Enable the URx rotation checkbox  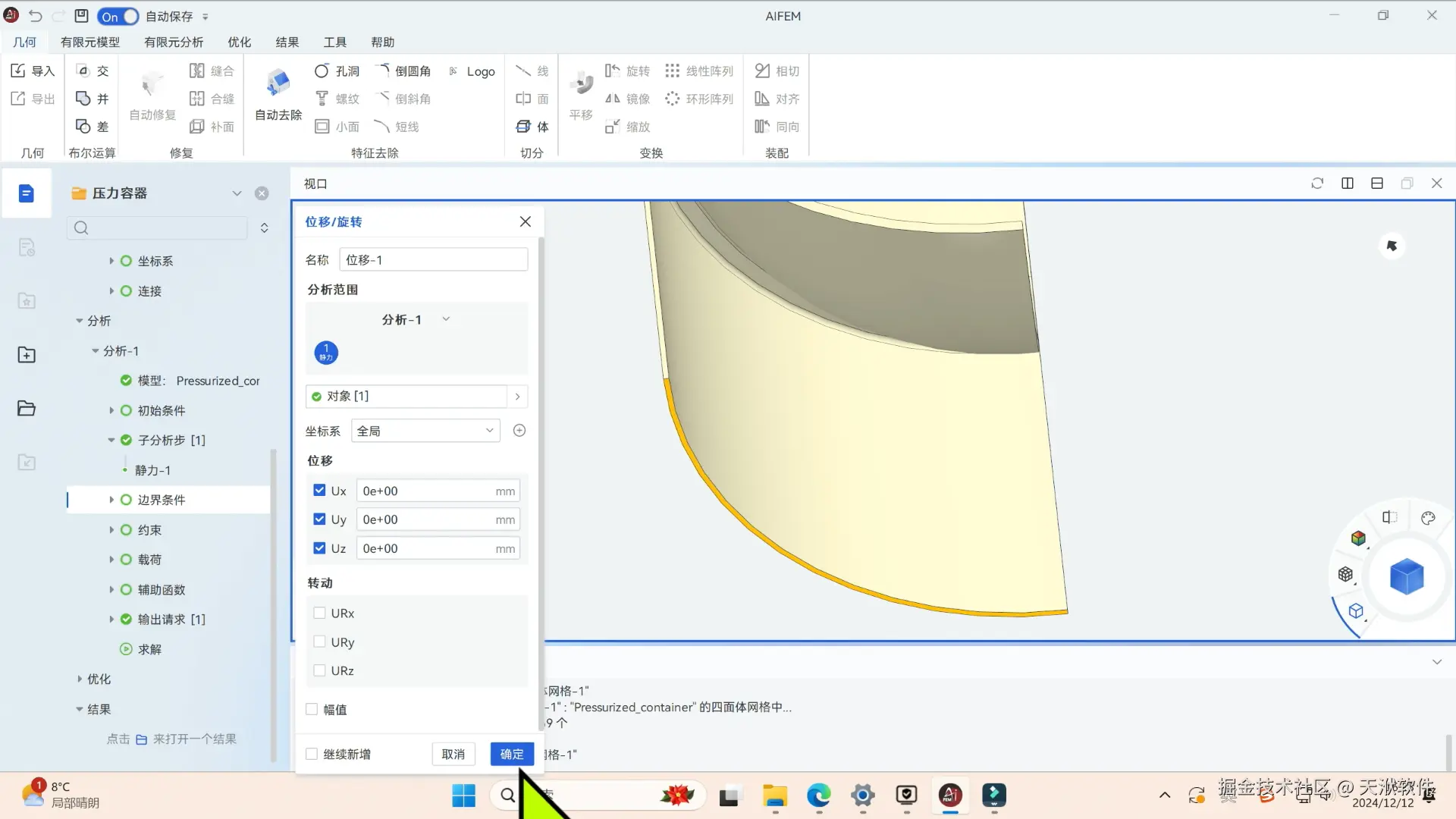(x=319, y=613)
